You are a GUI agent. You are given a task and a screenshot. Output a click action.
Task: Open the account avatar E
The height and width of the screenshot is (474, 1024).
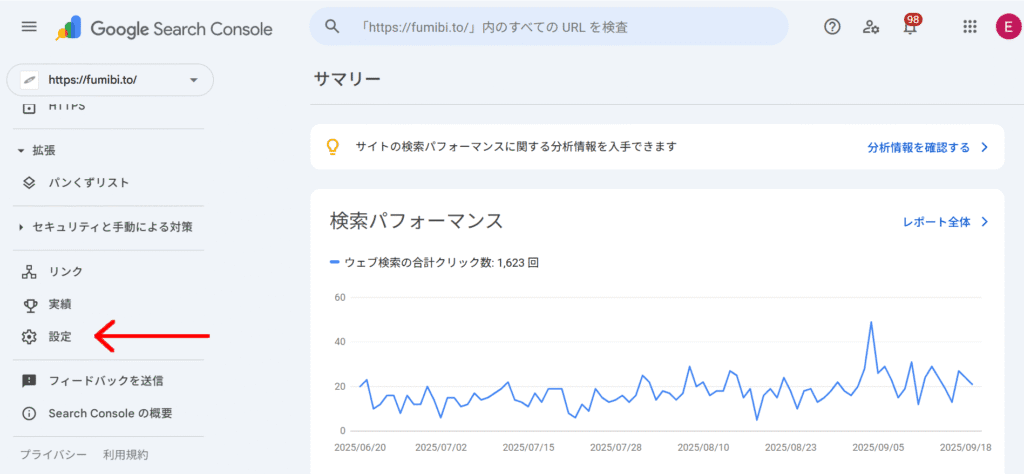[x=1008, y=27]
